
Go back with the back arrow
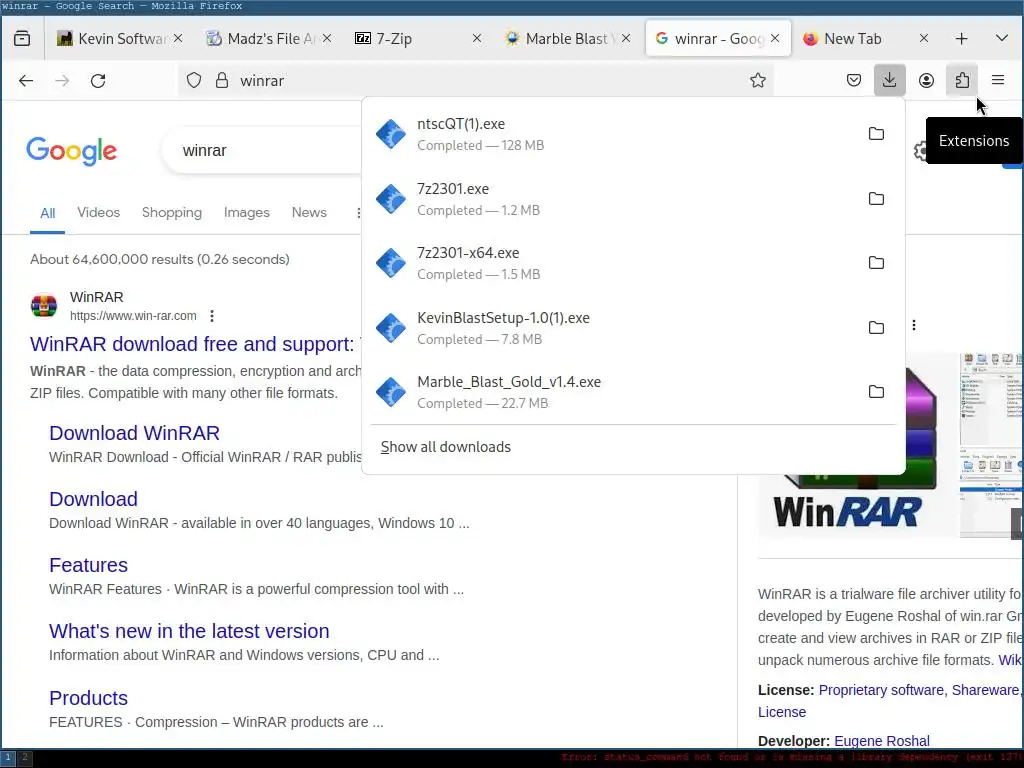tap(26, 80)
